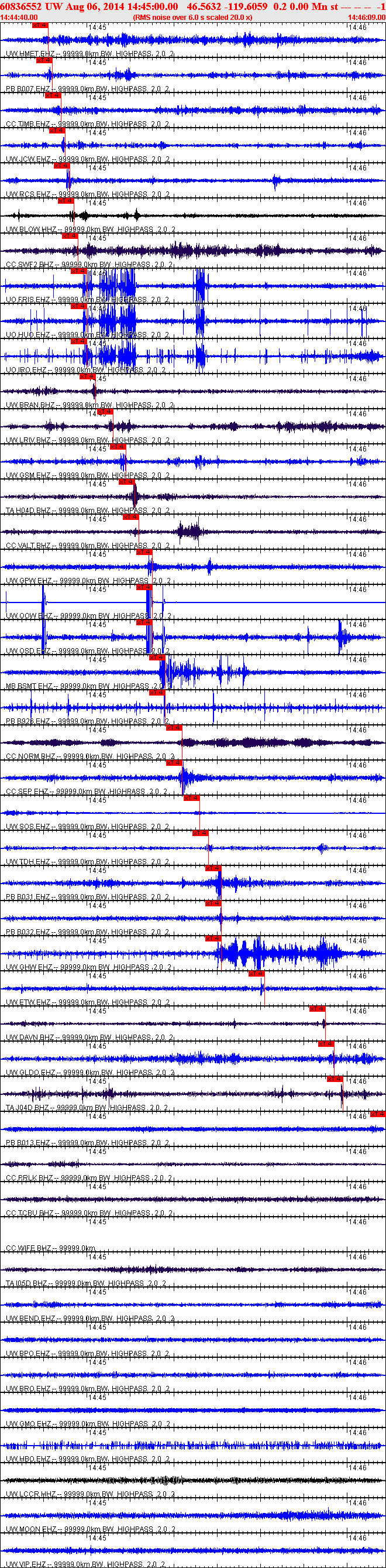Click red pick marker above MB.BSMT.EHZ trace
Viewport: 386px width, 1568px height.
157,658
